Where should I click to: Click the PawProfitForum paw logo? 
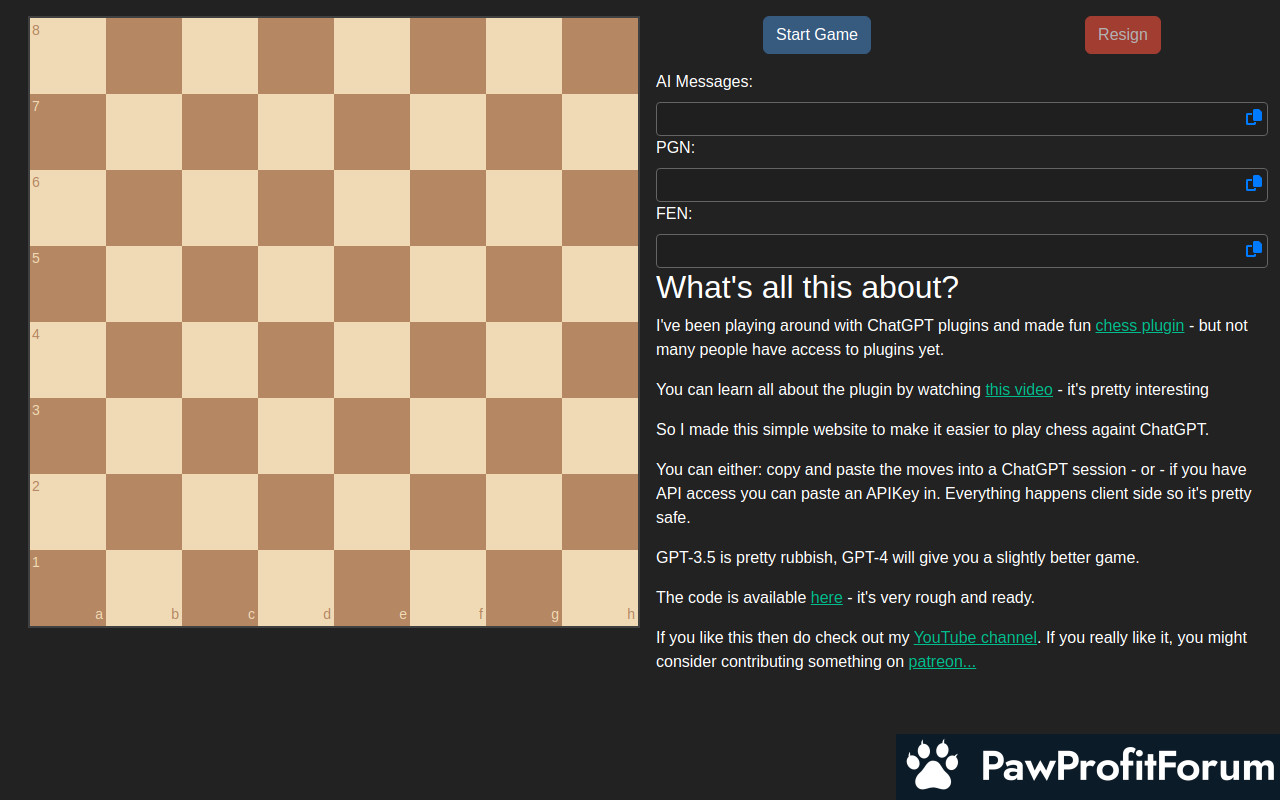932,766
